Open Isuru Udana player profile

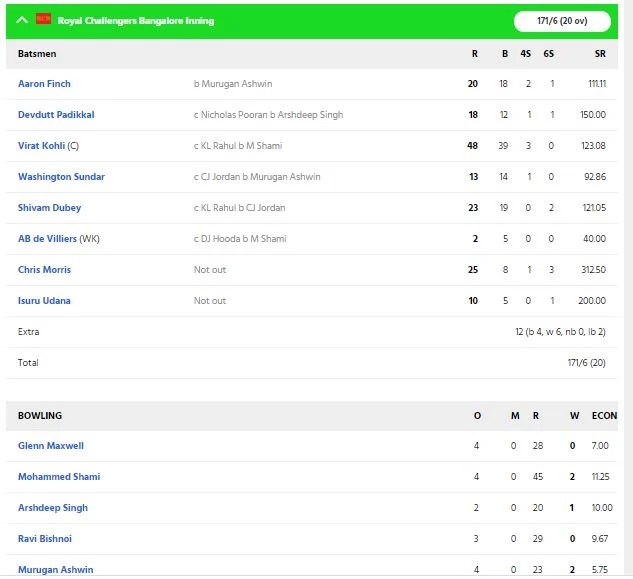tap(44, 301)
